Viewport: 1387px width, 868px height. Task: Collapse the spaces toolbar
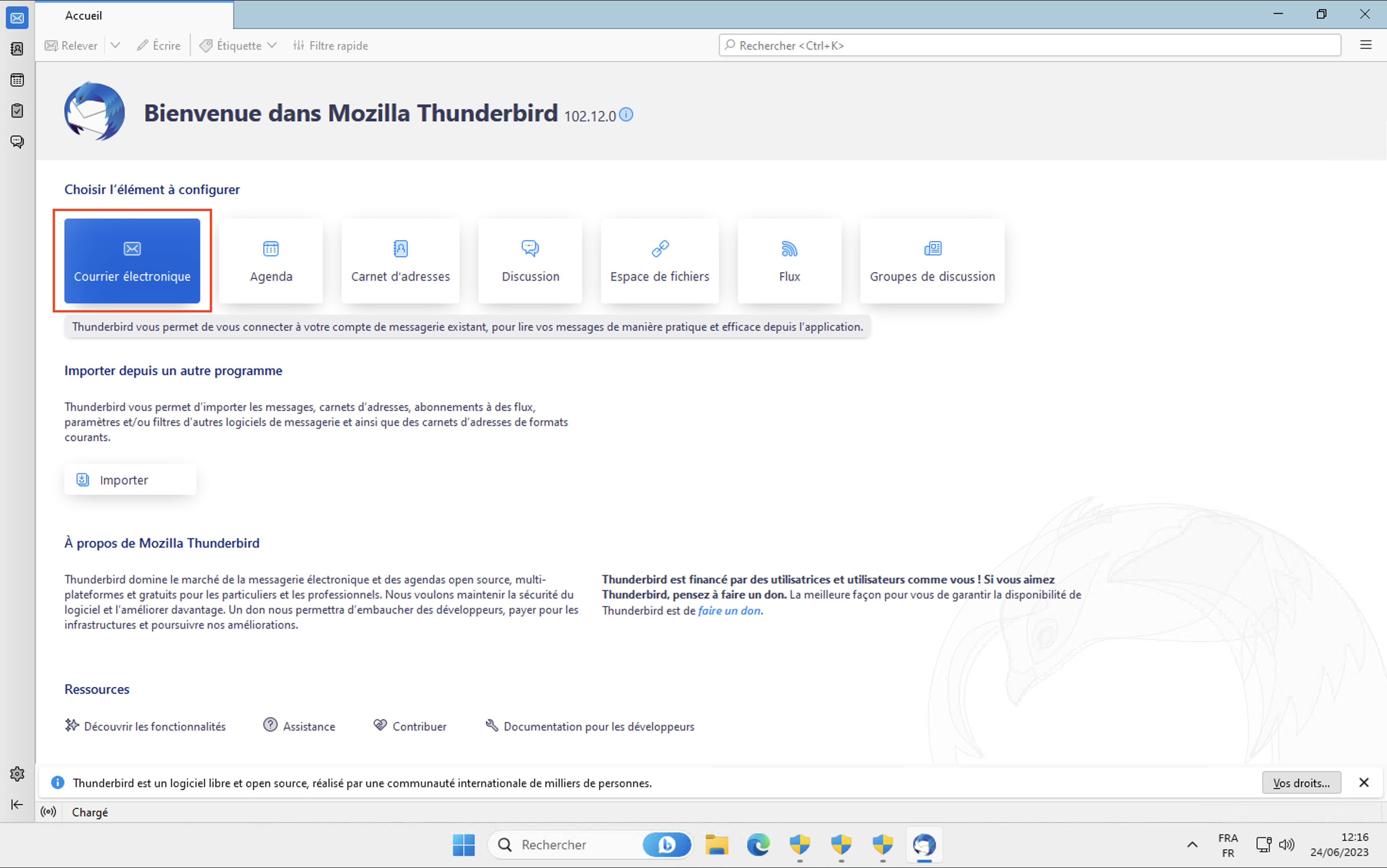pos(17,804)
